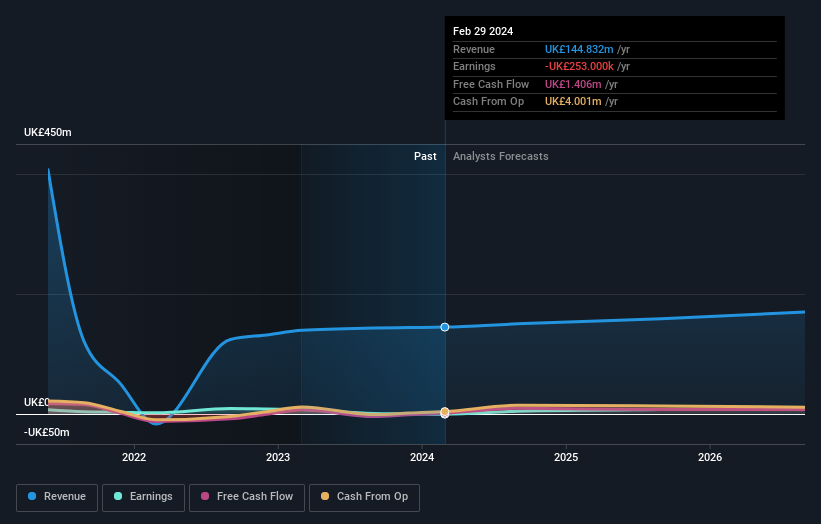
Task: Select the revenue data point marker at Feb 2024
Action: point(445,327)
